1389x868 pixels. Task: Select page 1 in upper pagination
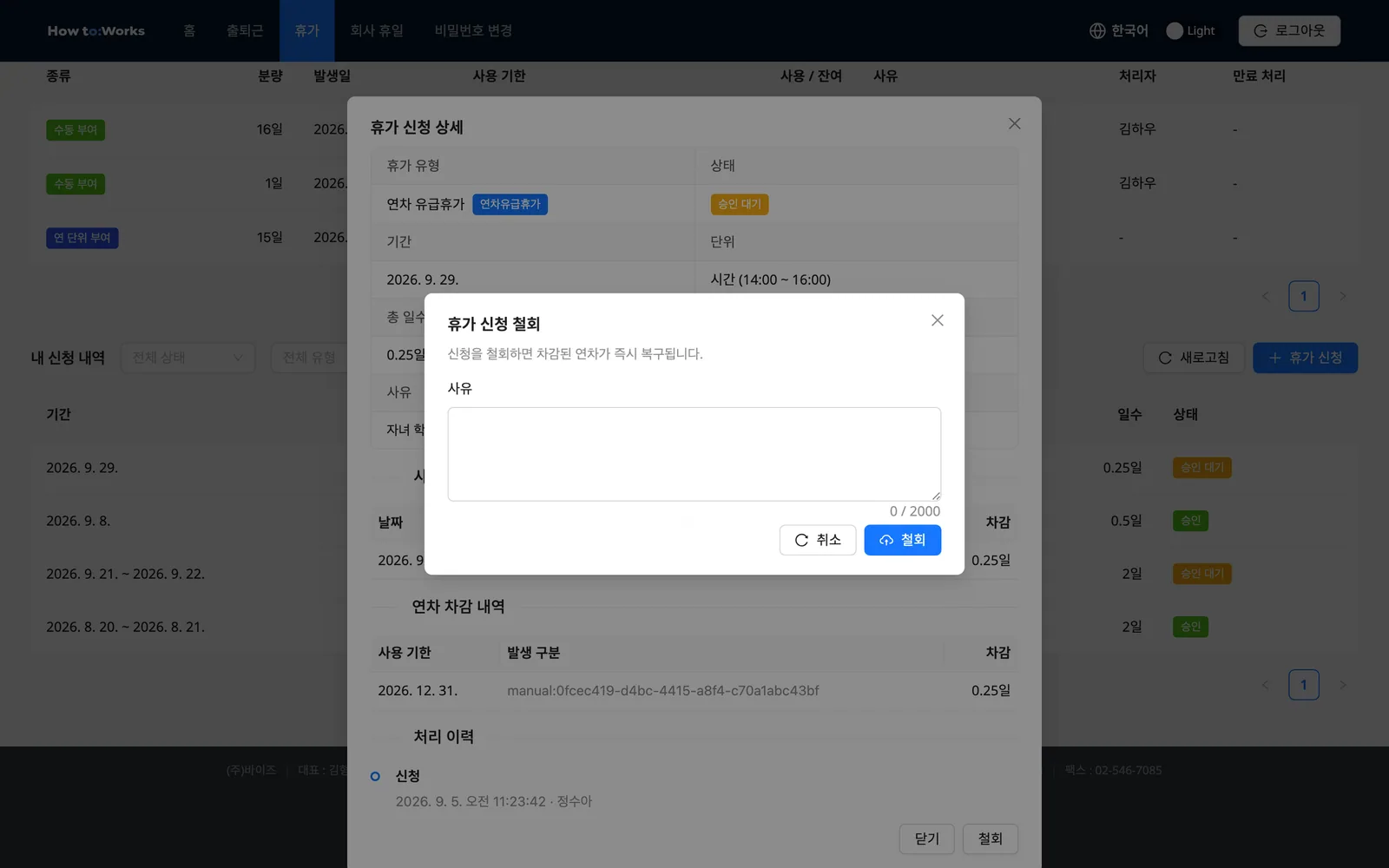coord(1304,296)
